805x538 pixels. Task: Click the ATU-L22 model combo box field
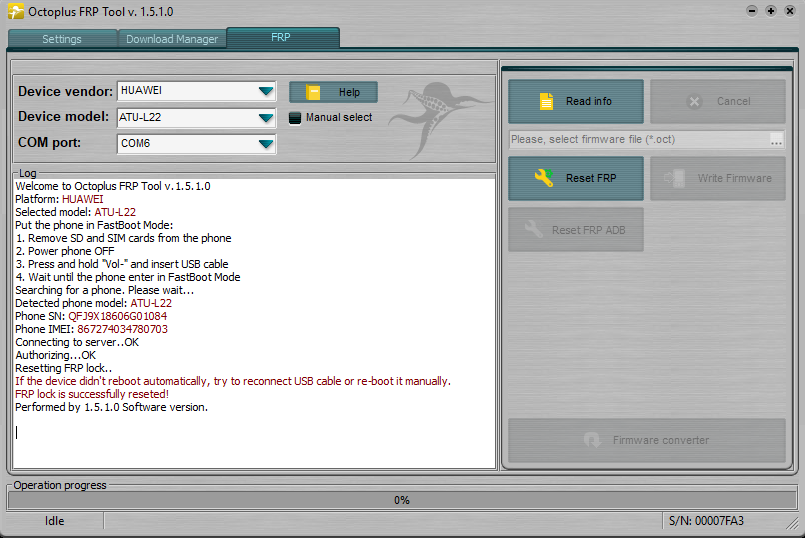pyautogui.click(x=196, y=118)
